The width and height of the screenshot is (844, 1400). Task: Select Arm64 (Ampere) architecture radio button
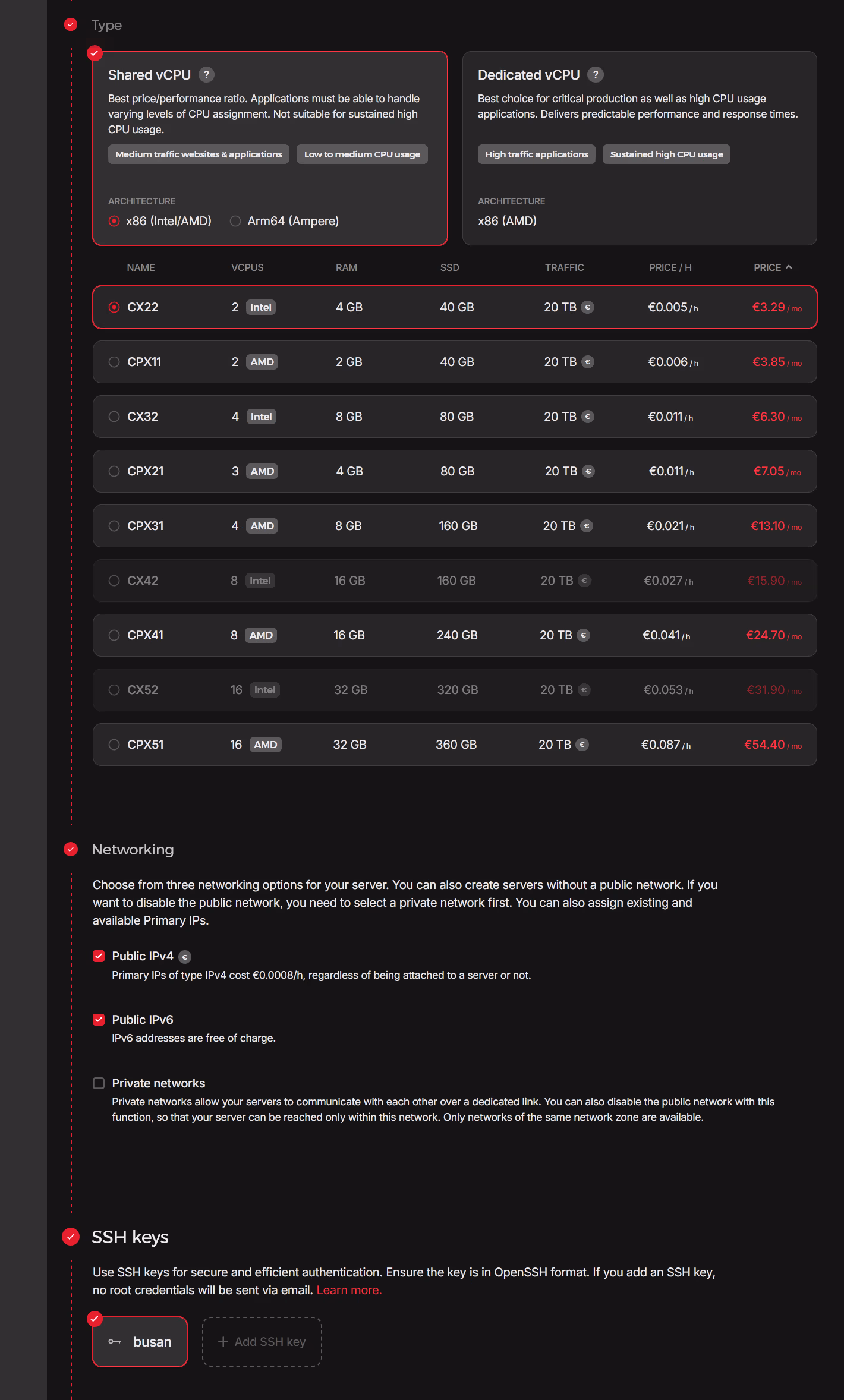pos(235,221)
